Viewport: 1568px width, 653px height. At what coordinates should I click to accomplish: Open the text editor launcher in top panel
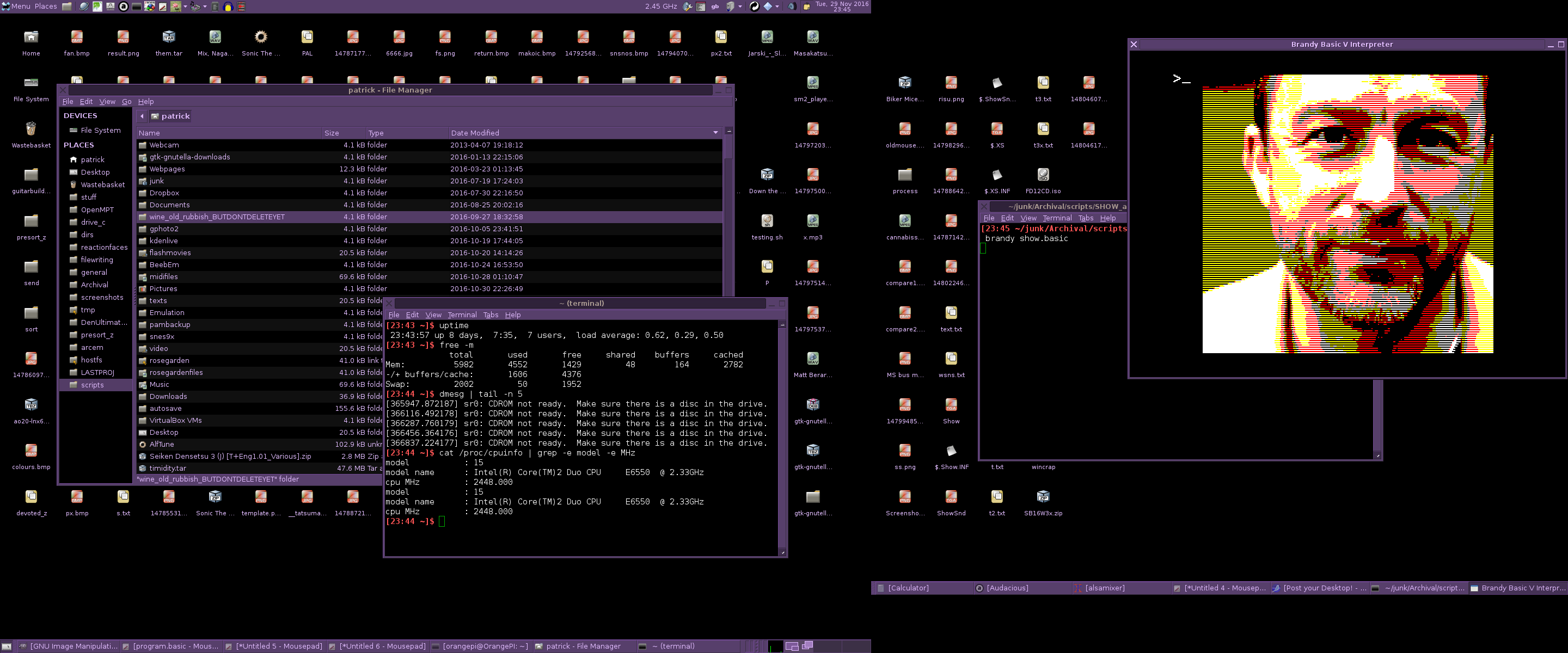click(163, 7)
